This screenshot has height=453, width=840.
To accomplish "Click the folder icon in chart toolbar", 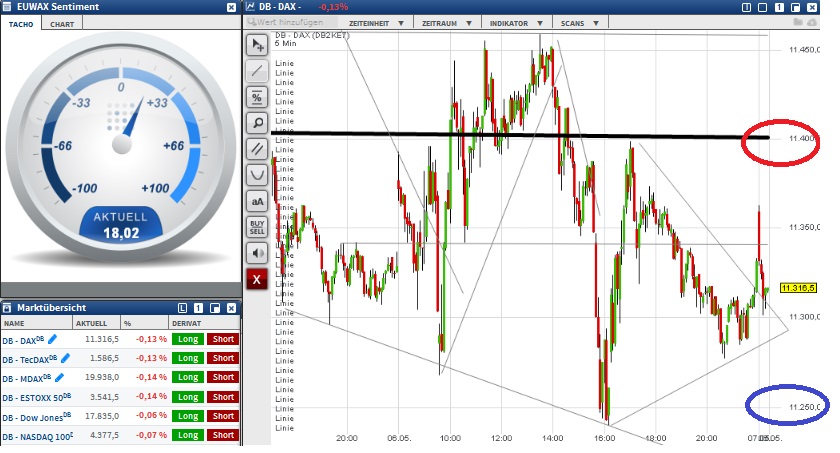I will pyautogui.click(x=798, y=22).
